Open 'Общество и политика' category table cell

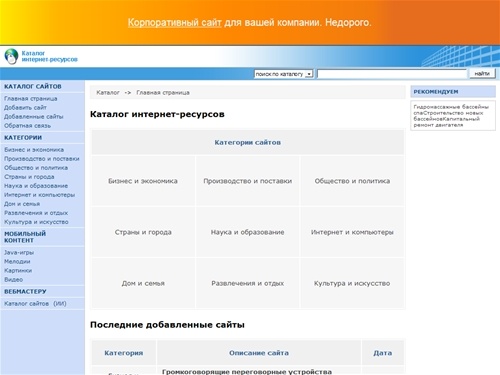pyautogui.click(x=352, y=181)
